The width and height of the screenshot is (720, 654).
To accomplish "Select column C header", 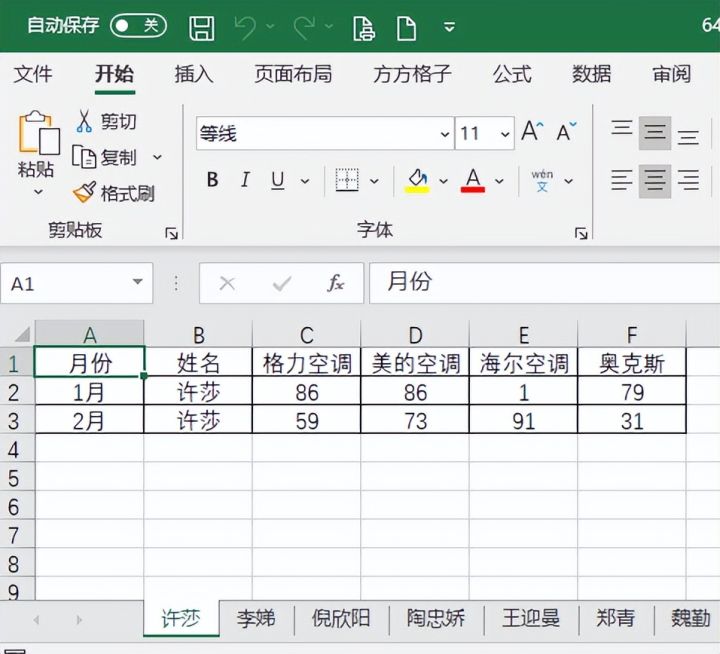I will tap(307, 334).
